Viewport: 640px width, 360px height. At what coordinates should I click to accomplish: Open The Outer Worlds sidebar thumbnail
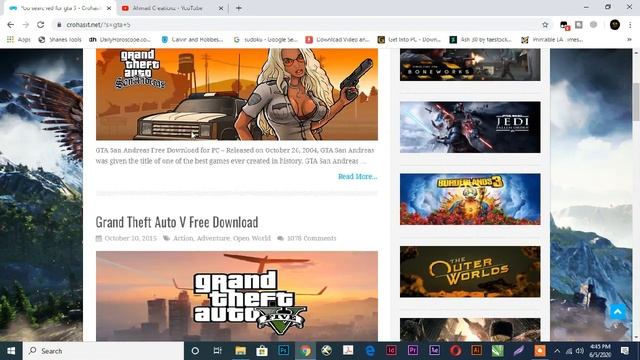point(470,271)
